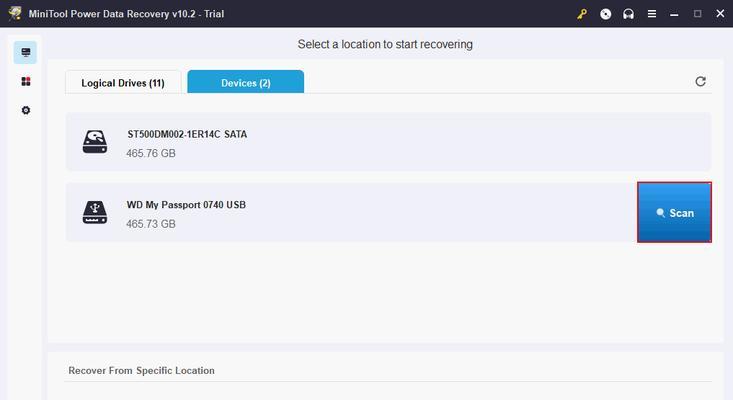Select the WD My Passport 0740 USB row
This screenshot has height=400, width=733.
coord(351,213)
